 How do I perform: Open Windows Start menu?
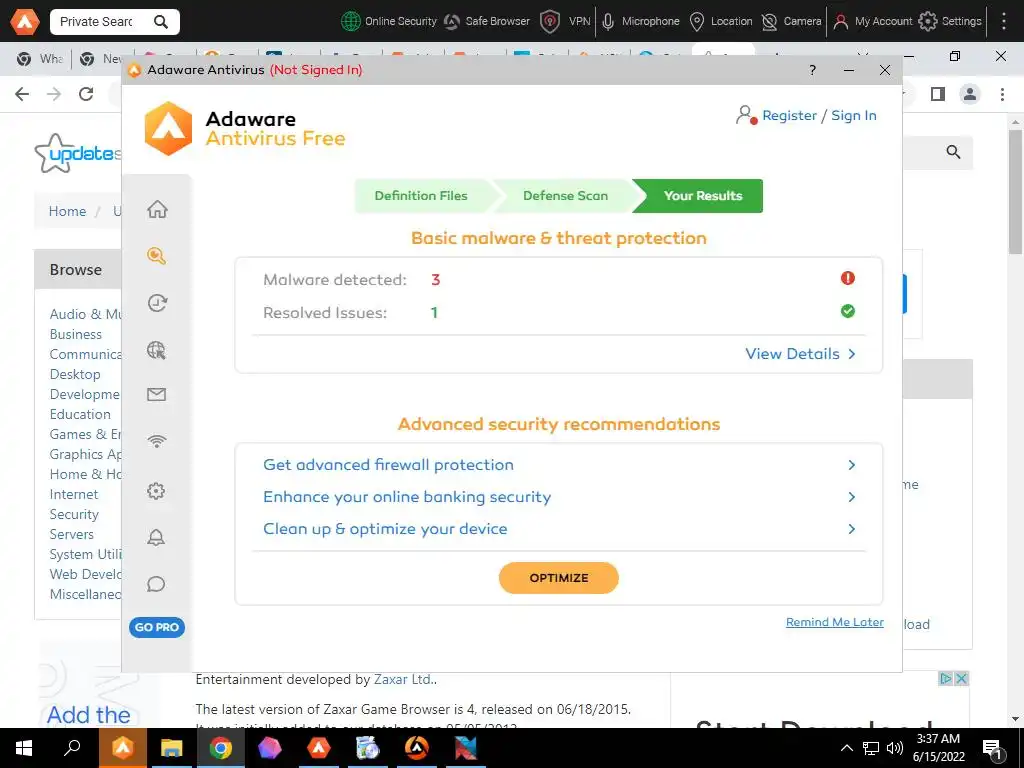point(24,748)
